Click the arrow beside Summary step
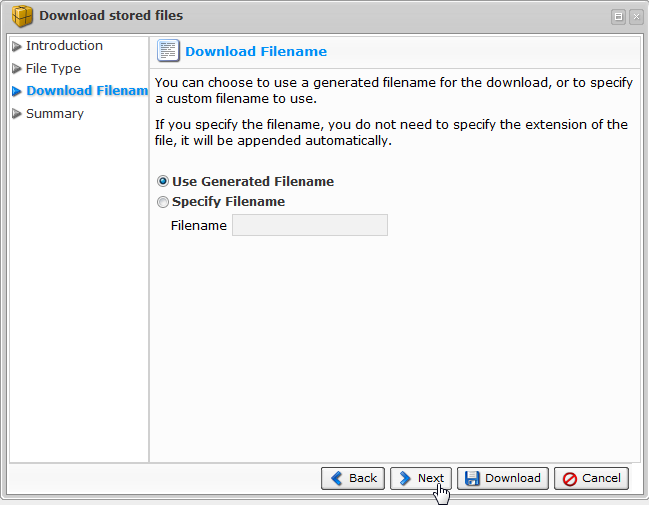 (x=17, y=114)
